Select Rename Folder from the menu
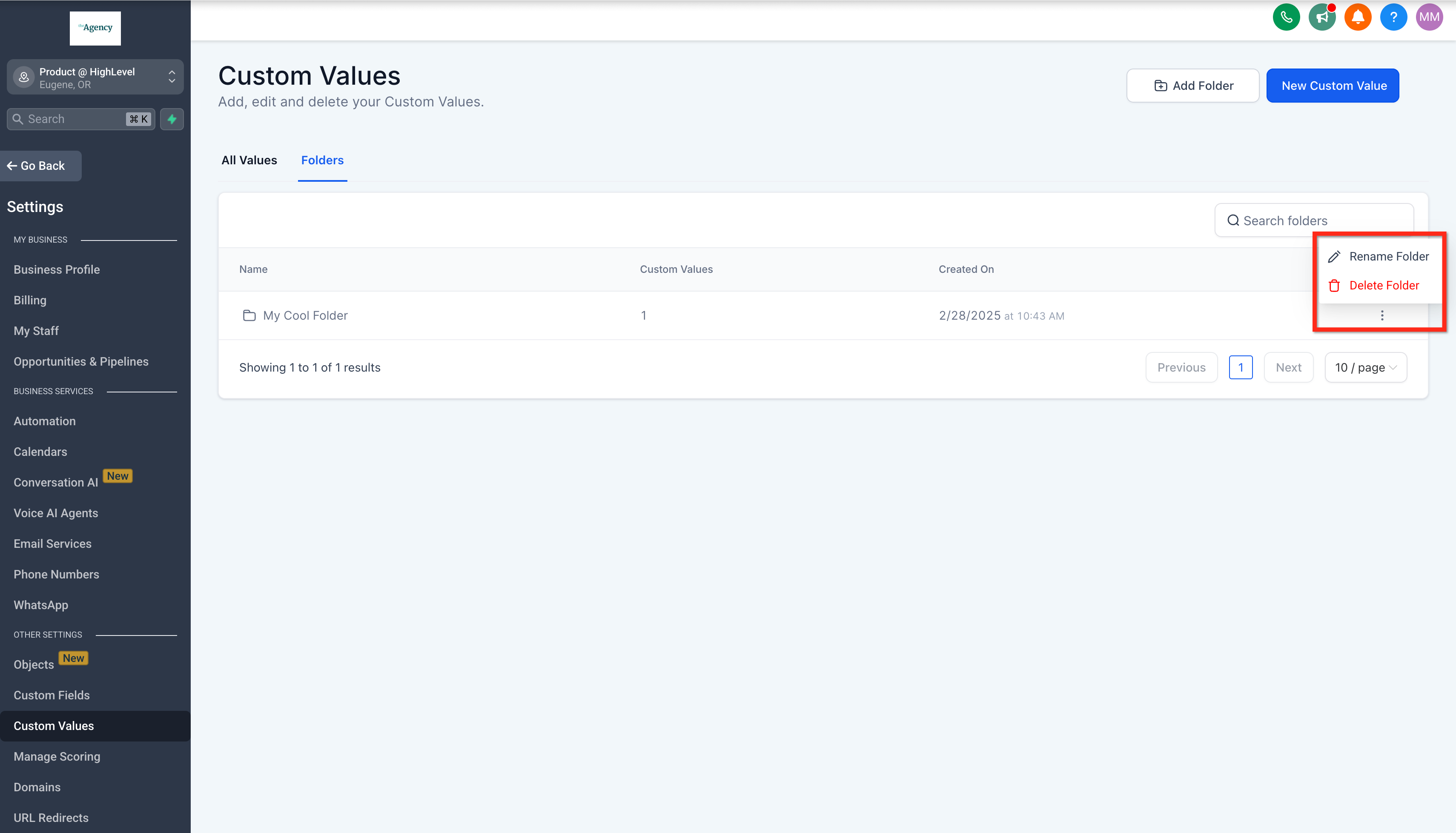Image resolution: width=1456 pixels, height=833 pixels. pos(1388,256)
